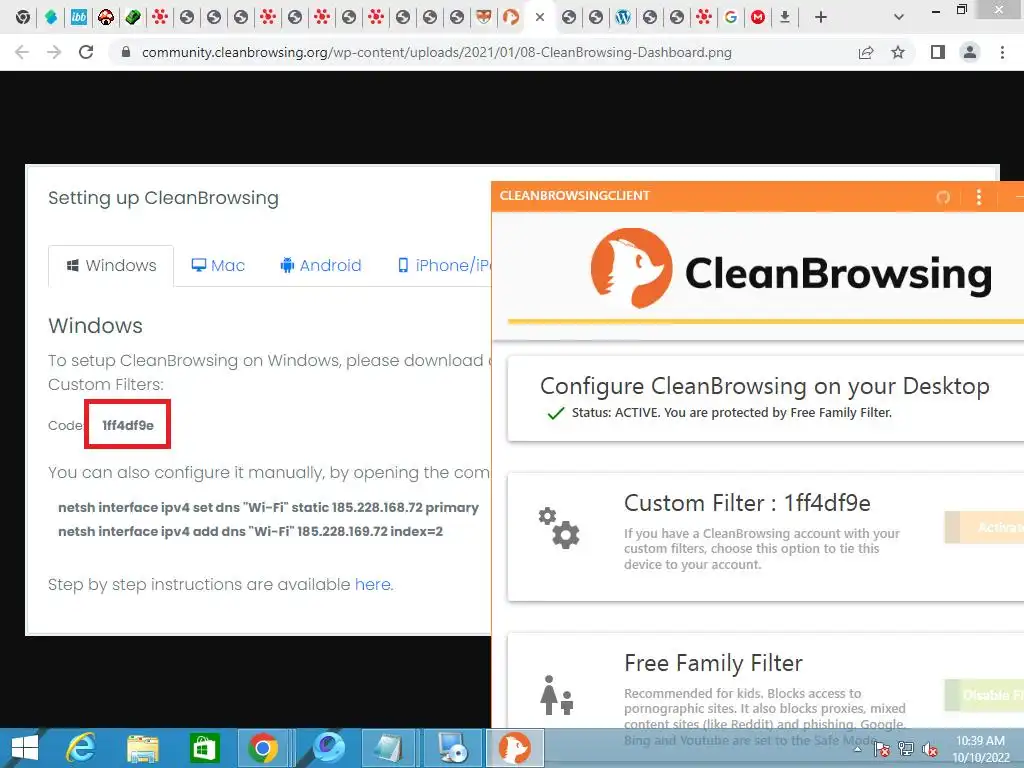Share this page from the address bar
Screen dimensions: 1024x768
tap(866, 52)
